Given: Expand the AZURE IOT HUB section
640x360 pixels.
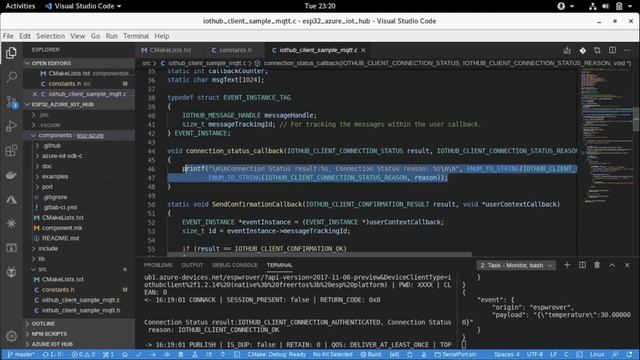Looking at the screenshot, I should (78, 344).
